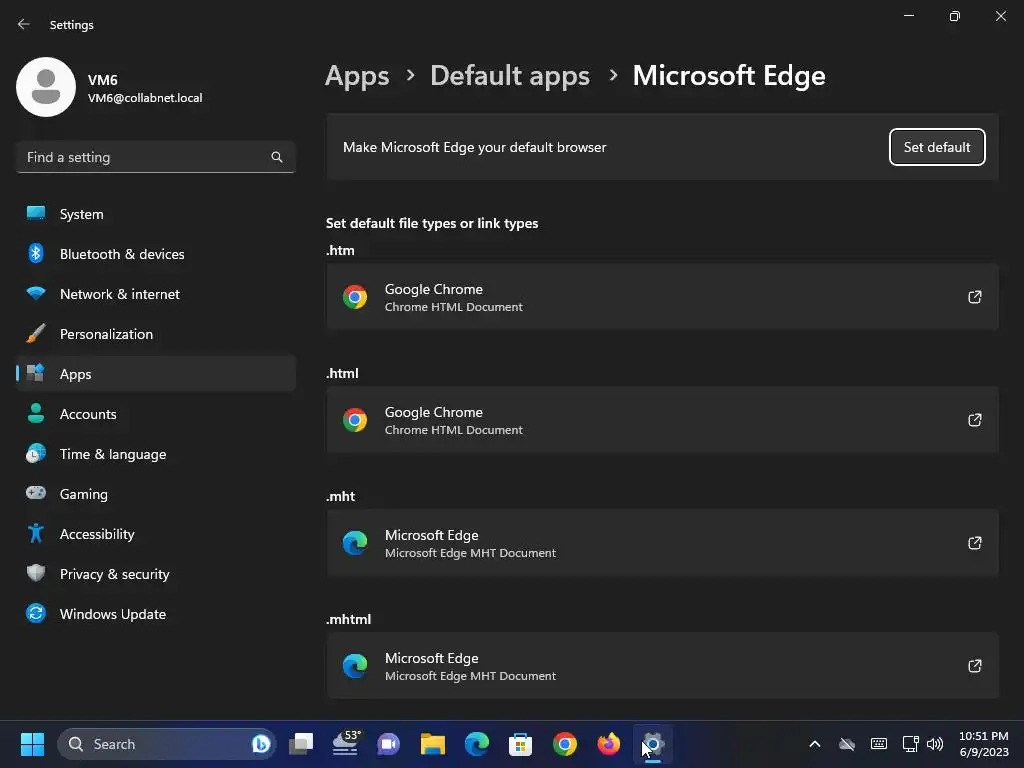Maximize or restore the Settings window
1024x768 pixels.
pos(954,16)
